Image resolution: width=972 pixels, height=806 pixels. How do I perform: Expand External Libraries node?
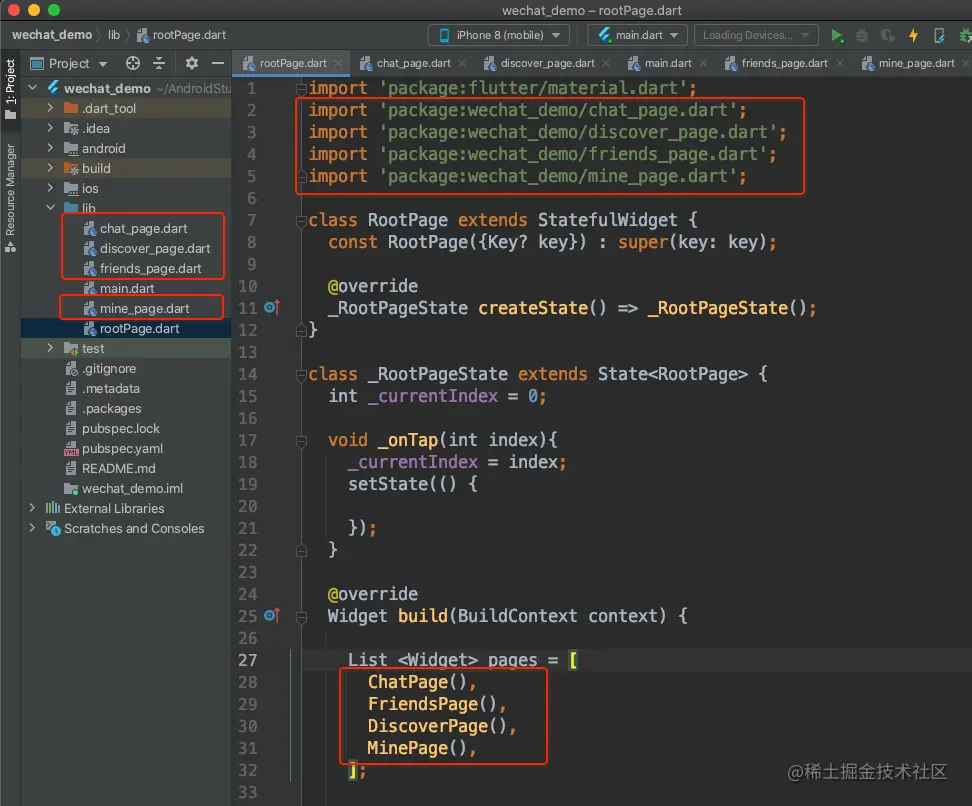coord(32,508)
